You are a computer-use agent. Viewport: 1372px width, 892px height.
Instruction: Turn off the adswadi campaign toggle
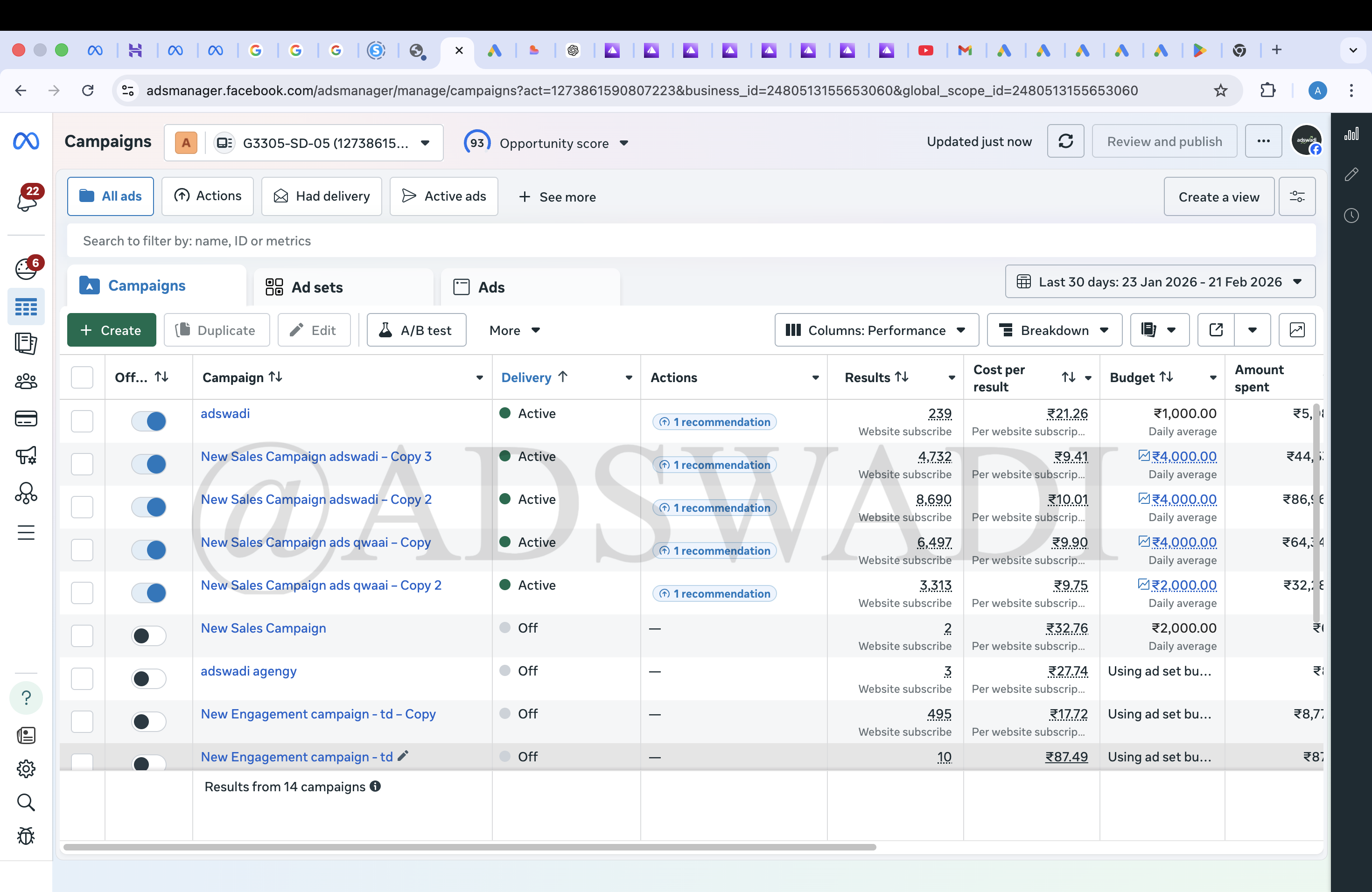[x=149, y=421]
